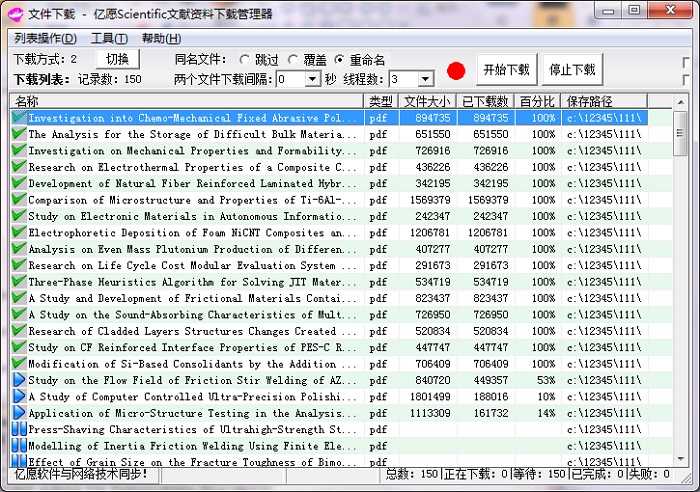This screenshot has width=700, height=492.
Task: Click the 保存路径 column header
Action: point(604,101)
